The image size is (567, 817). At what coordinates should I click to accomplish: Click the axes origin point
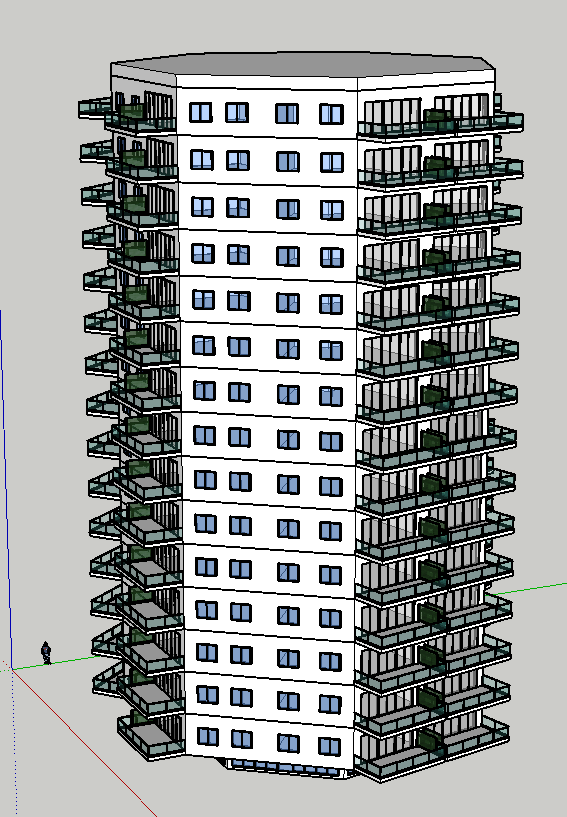point(11,669)
